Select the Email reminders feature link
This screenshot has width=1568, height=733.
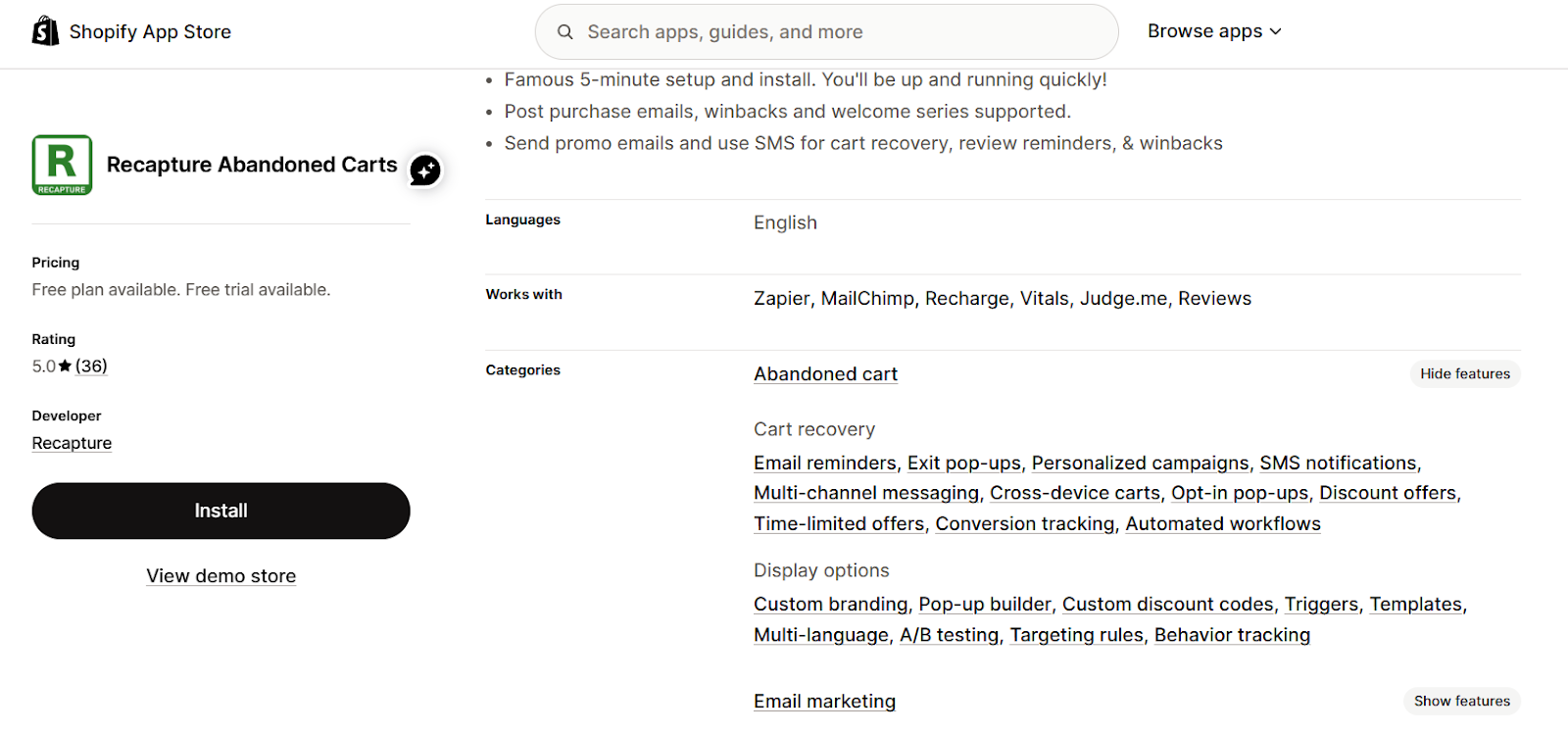click(825, 463)
